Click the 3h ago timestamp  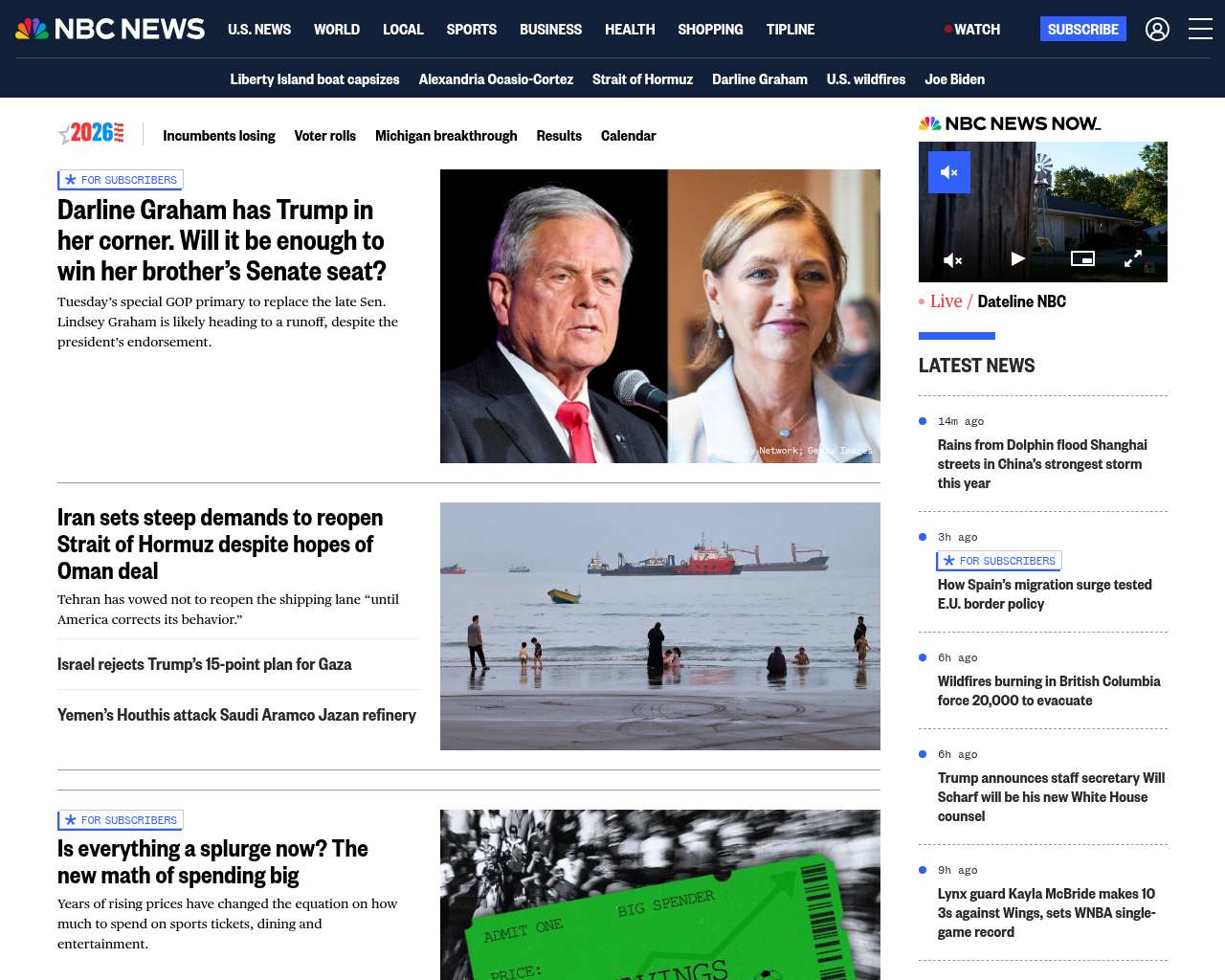pos(958,537)
